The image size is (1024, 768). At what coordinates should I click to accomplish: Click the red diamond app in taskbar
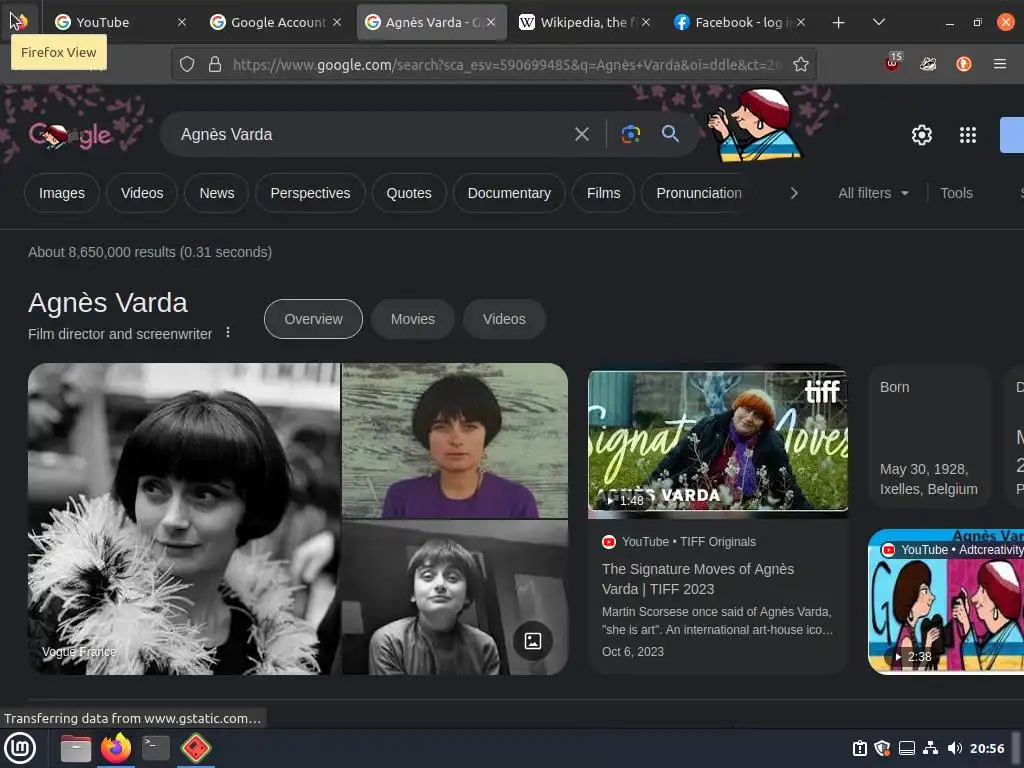[196, 748]
